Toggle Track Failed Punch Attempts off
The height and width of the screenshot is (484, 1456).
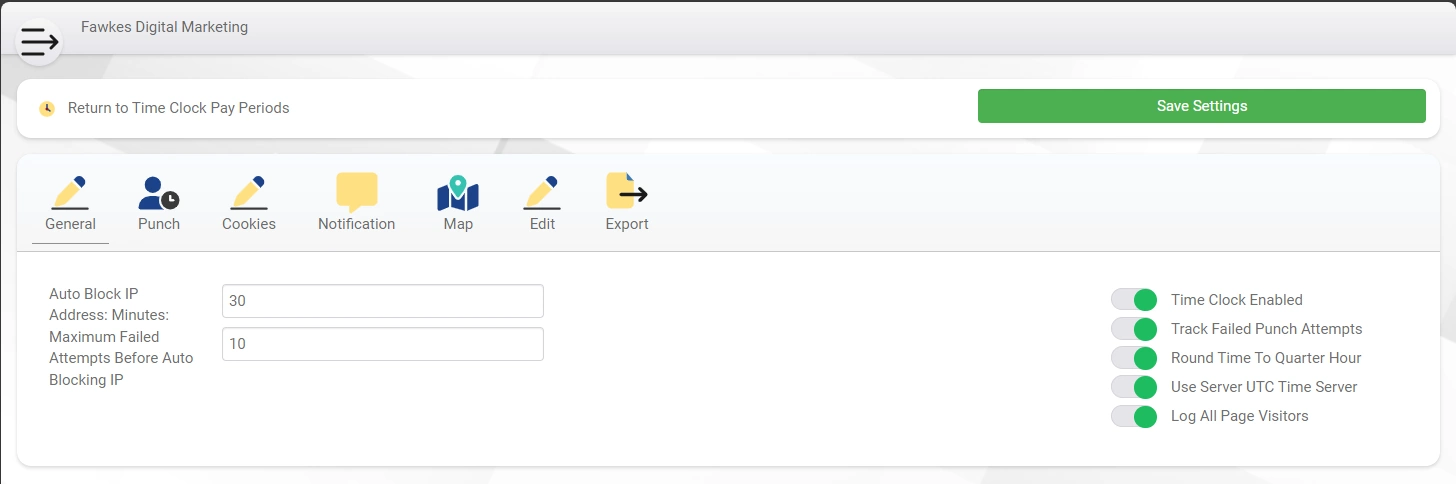1134,329
